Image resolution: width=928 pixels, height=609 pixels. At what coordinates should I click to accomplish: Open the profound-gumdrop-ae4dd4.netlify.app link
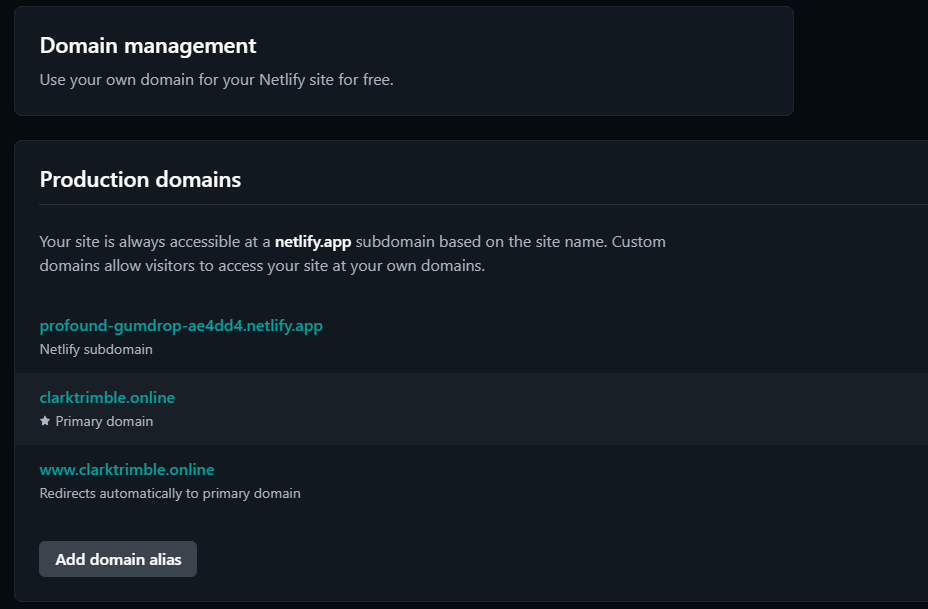tap(181, 326)
